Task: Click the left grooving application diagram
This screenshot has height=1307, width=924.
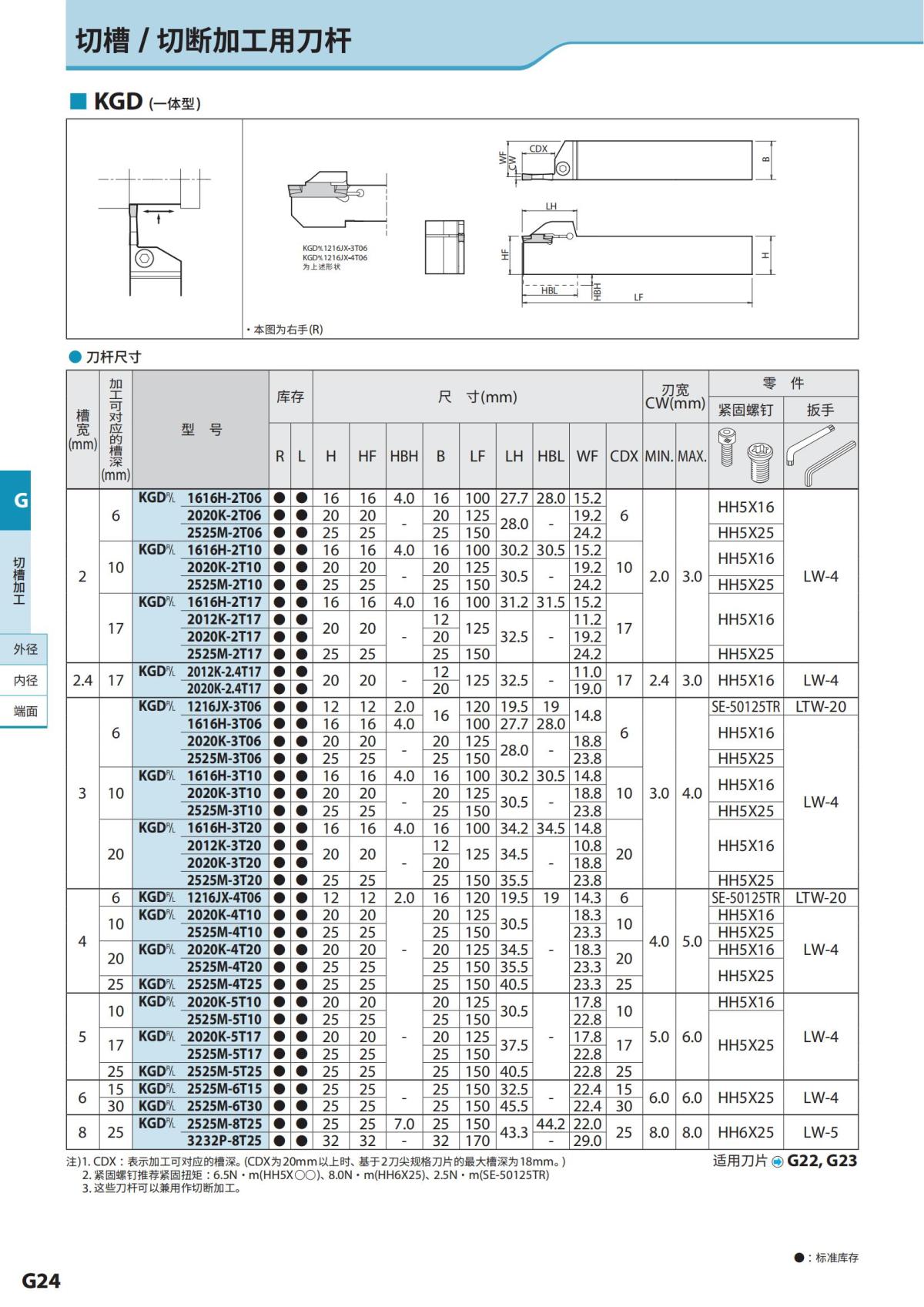Action: tap(154, 233)
